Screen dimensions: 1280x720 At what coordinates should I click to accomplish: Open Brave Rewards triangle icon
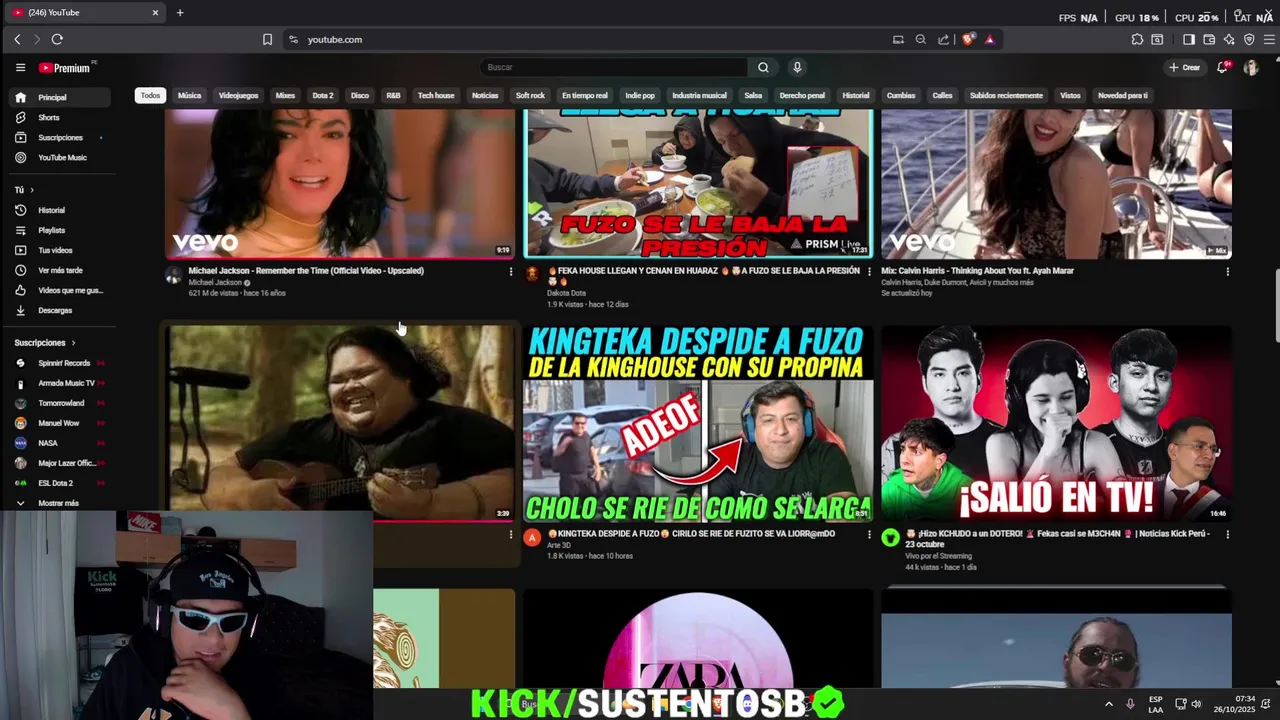pos(989,39)
